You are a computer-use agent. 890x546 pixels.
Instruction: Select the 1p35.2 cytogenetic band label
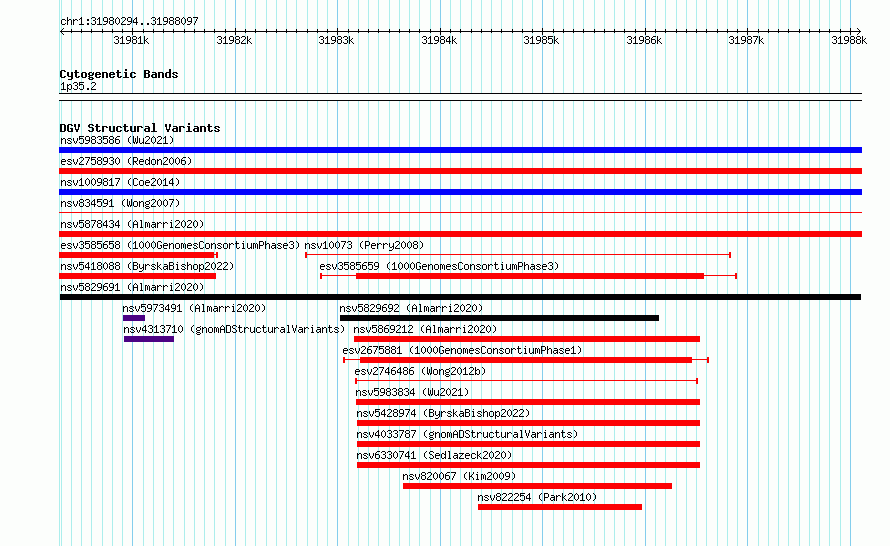click(78, 86)
